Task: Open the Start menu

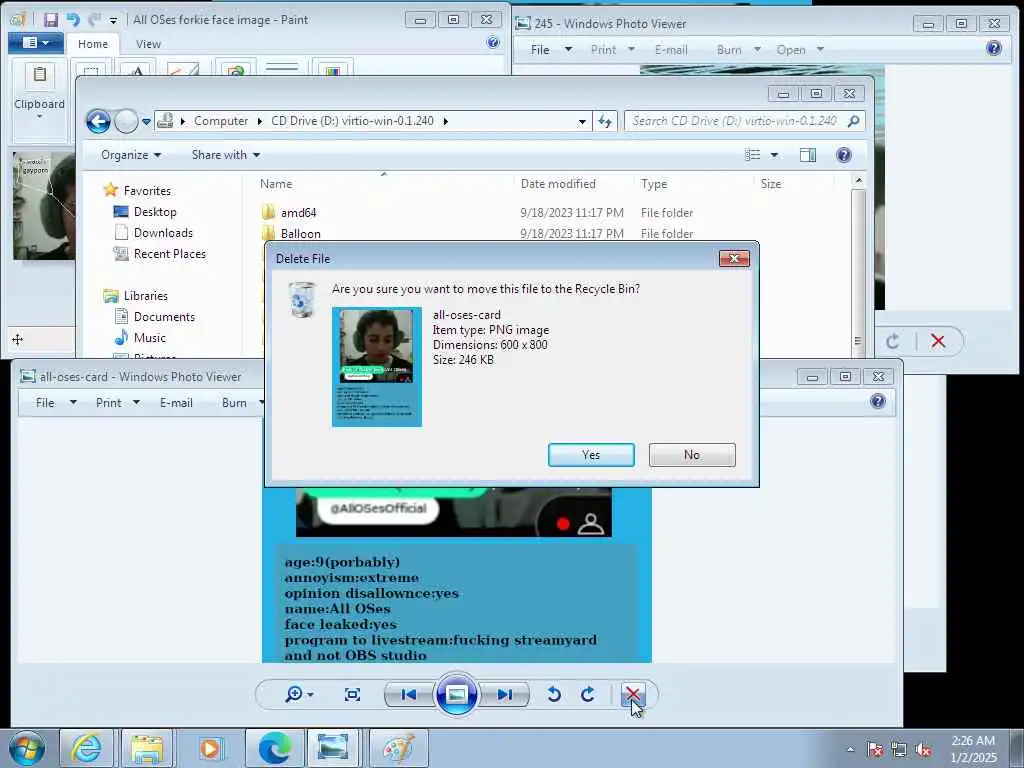Action: [x=26, y=748]
